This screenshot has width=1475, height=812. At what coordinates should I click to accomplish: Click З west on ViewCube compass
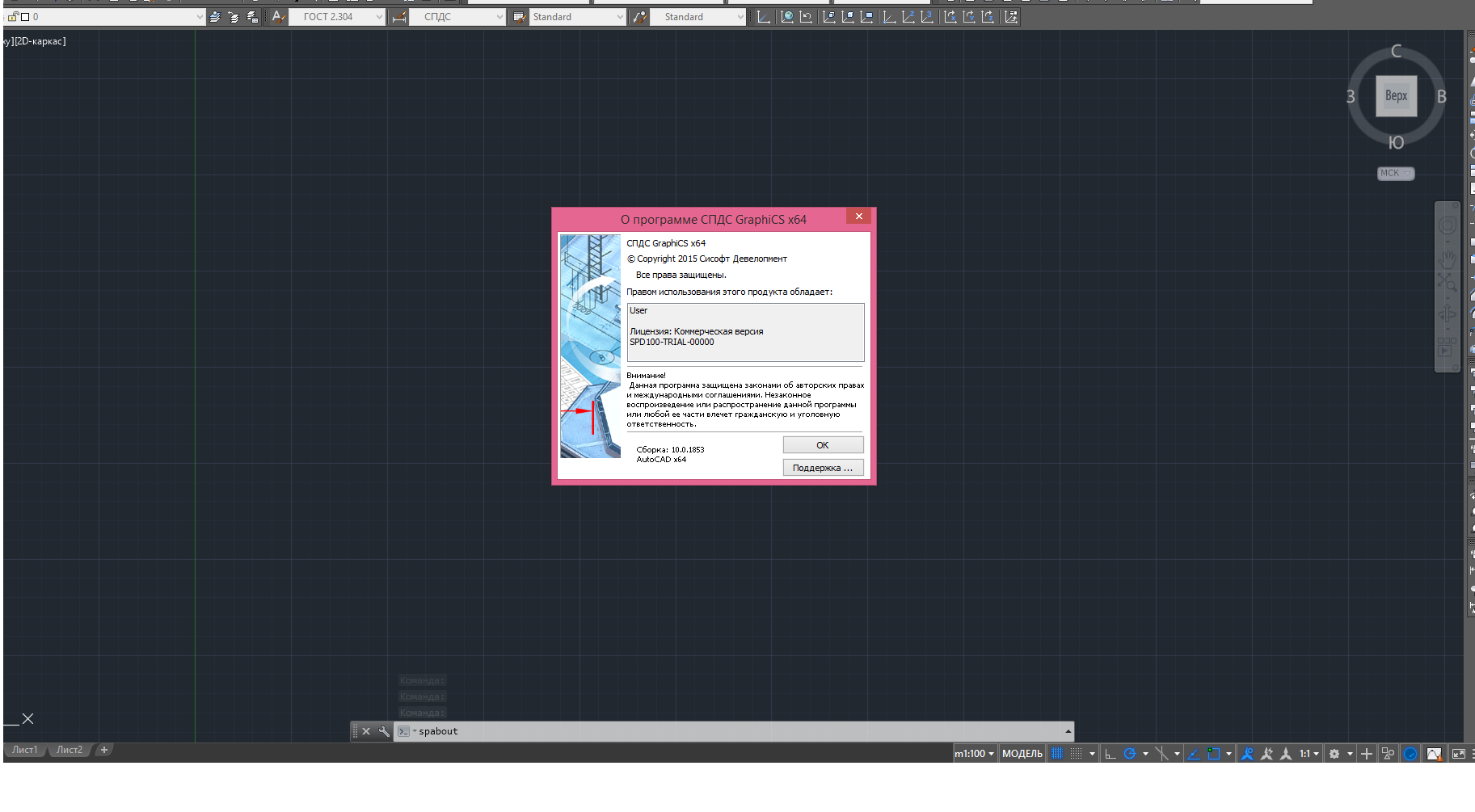[1351, 97]
